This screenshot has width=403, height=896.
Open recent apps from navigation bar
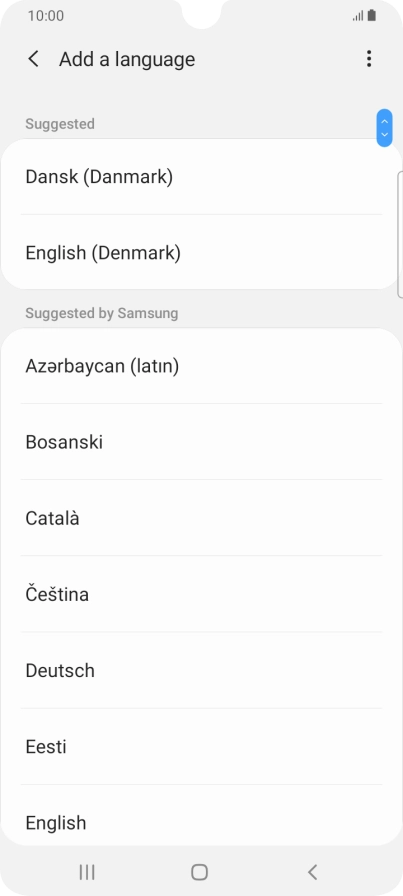(87, 872)
